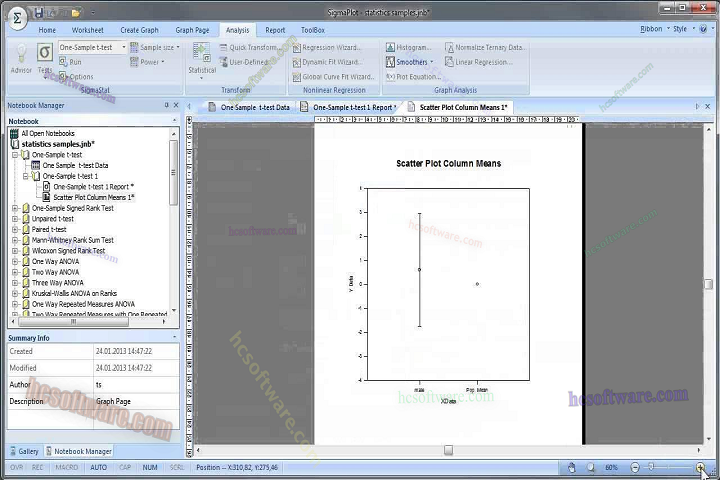Screen dimensions: 720x480
Task: Expand the One Way ANOVA section
Action: point(15,261)
